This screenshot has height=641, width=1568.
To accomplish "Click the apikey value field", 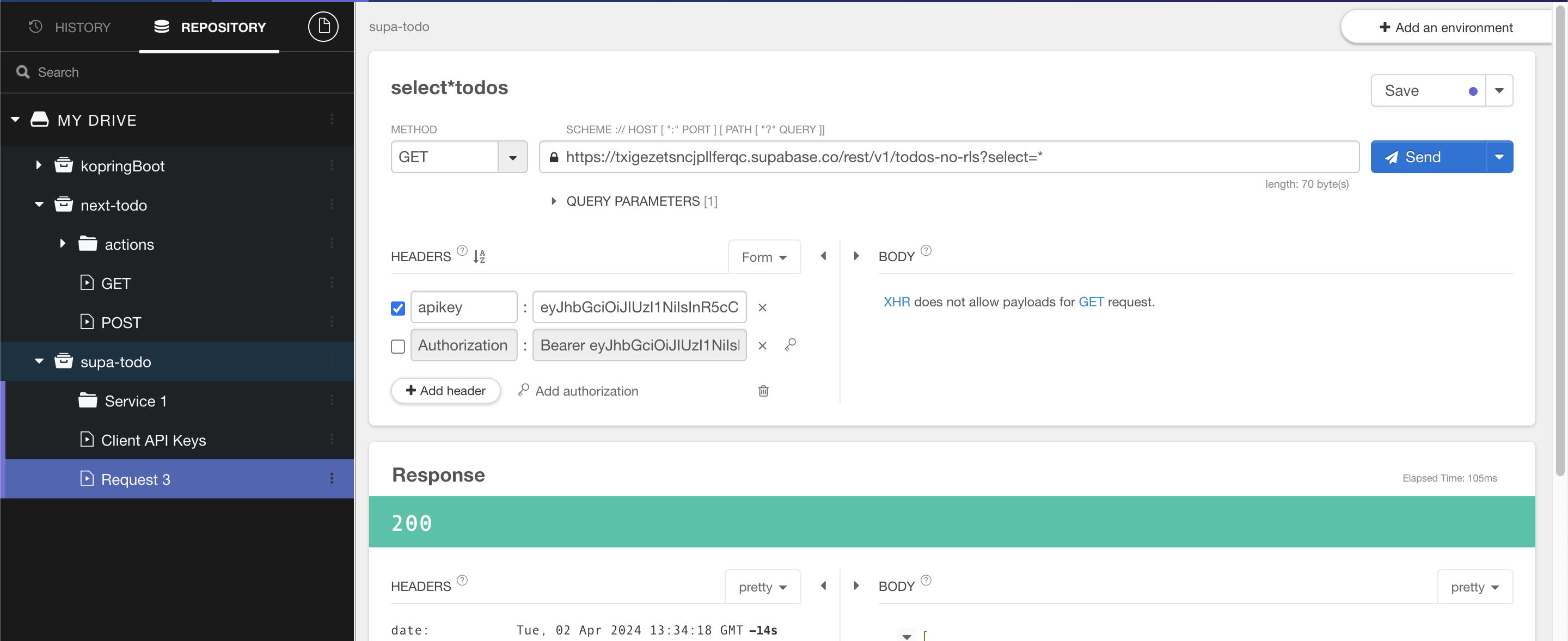I will (x=639, y=307).
